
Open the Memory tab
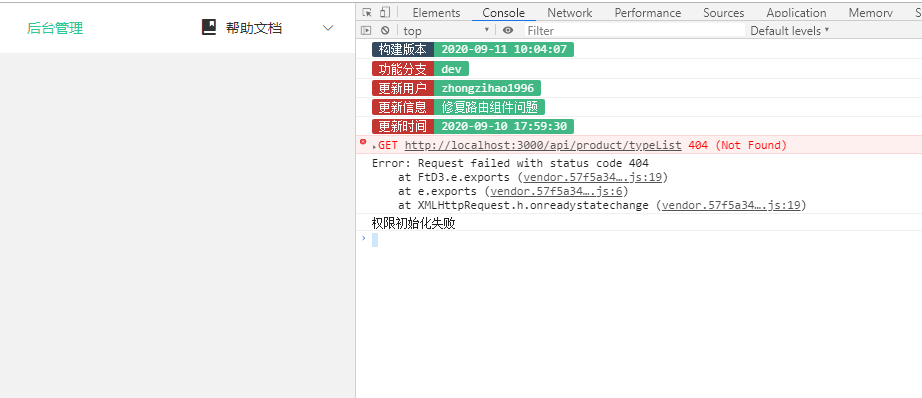870,12
